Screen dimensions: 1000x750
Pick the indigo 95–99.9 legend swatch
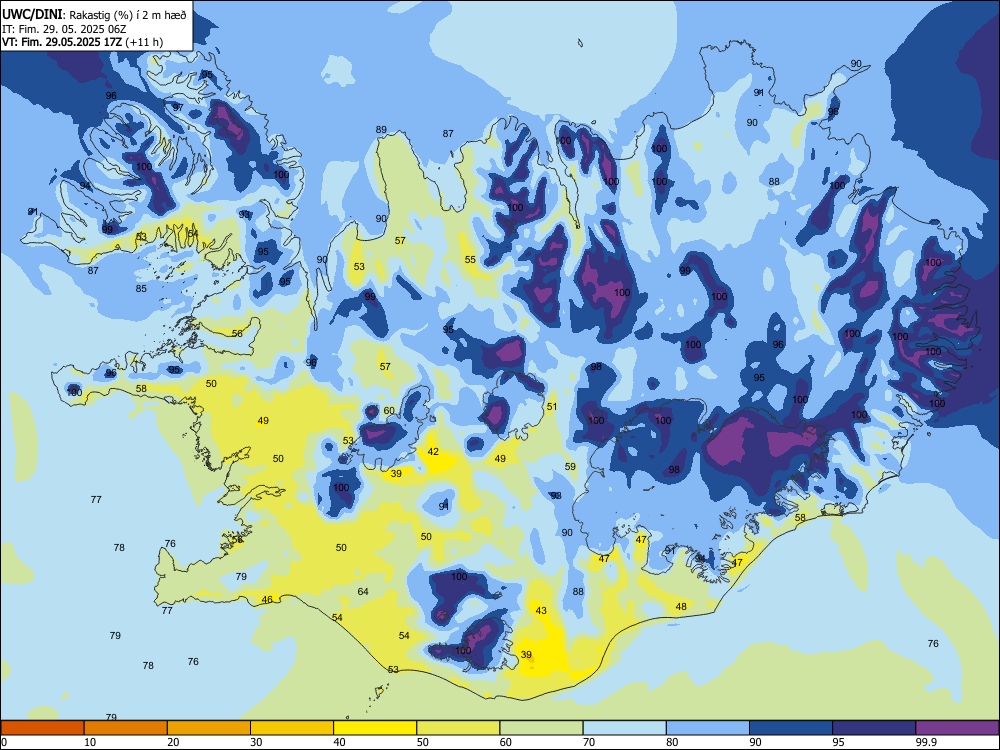point(874,728)
